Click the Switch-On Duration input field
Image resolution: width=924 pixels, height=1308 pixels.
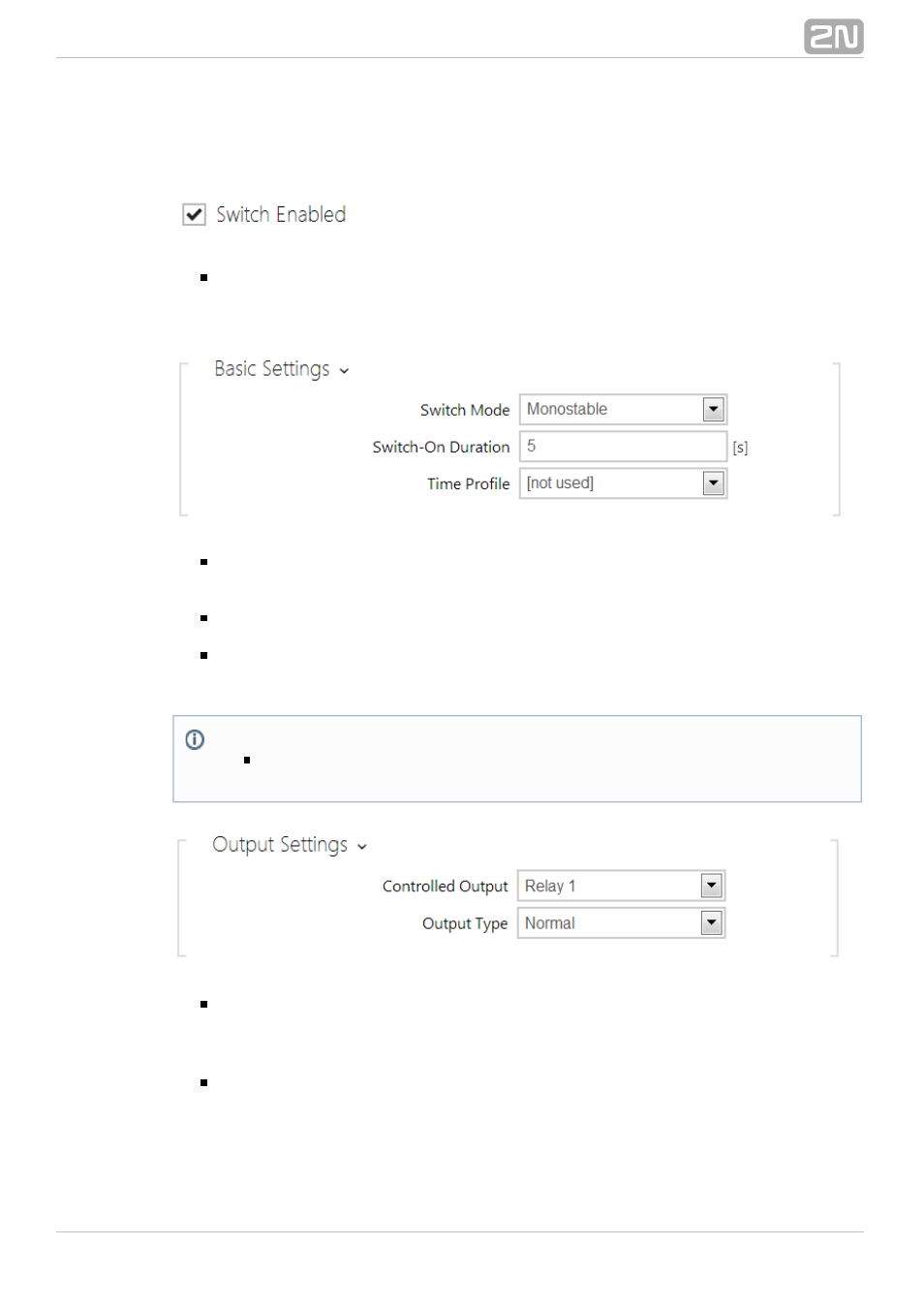pyautogui.click(x=623, y=447)
